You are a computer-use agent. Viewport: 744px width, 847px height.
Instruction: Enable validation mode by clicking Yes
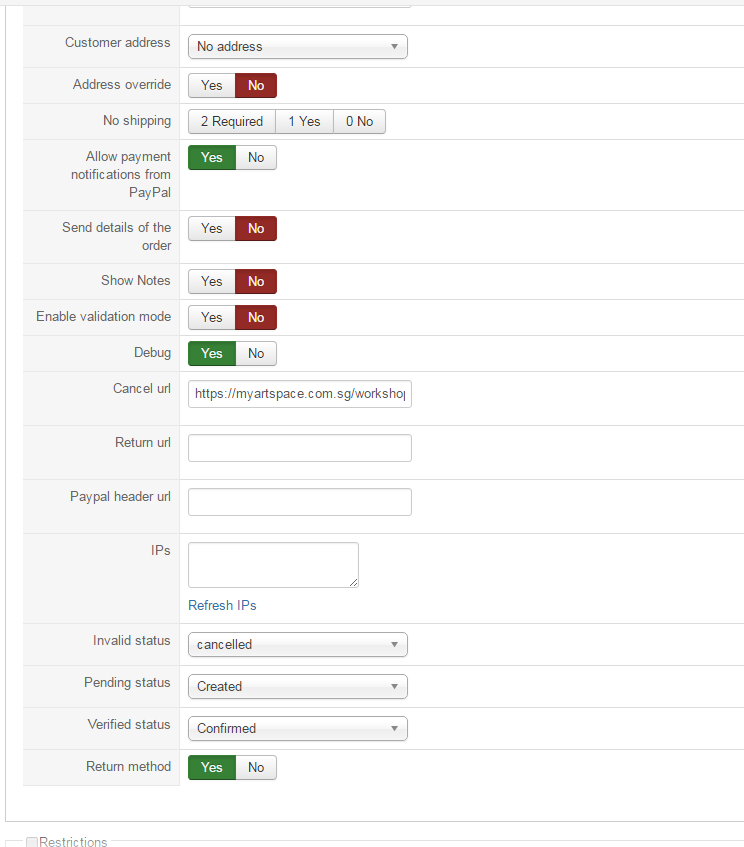212,318
